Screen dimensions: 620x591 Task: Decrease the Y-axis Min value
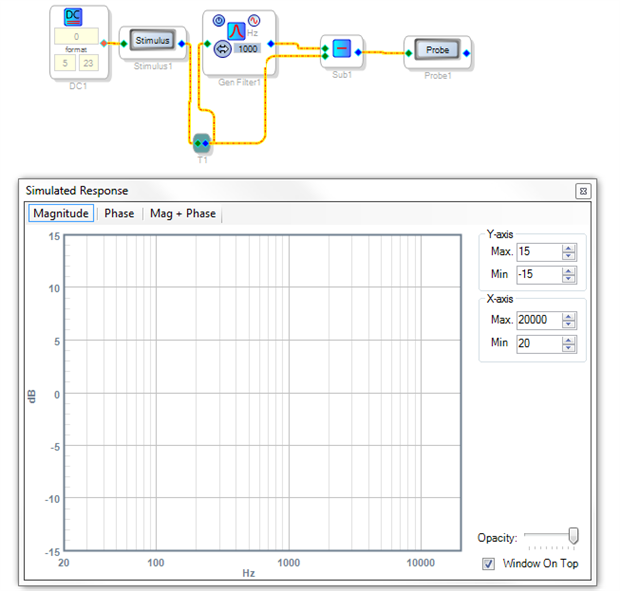click(569, 279)
